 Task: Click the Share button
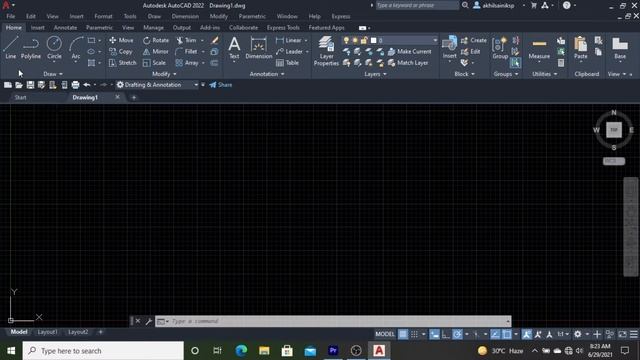[x=220, y=85]
